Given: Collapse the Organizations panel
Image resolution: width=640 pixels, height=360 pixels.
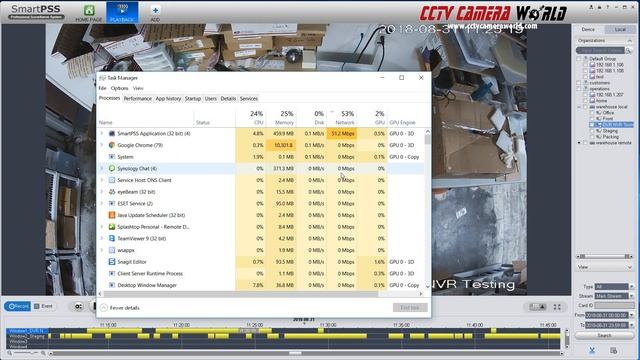Looking at the screenshot, I should (x=629, y=41).
